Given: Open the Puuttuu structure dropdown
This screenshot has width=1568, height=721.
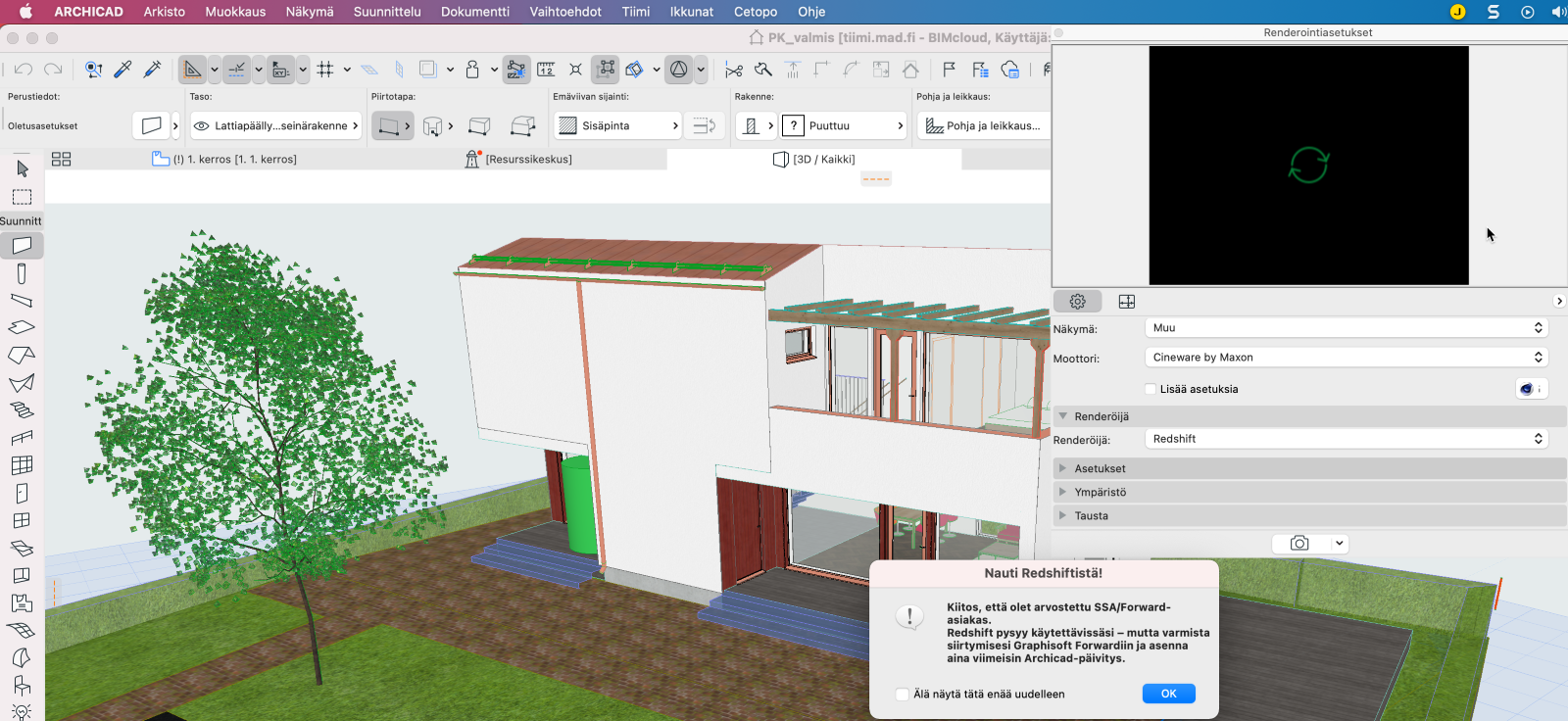Looking at the screenshot, I should [843, 125].
